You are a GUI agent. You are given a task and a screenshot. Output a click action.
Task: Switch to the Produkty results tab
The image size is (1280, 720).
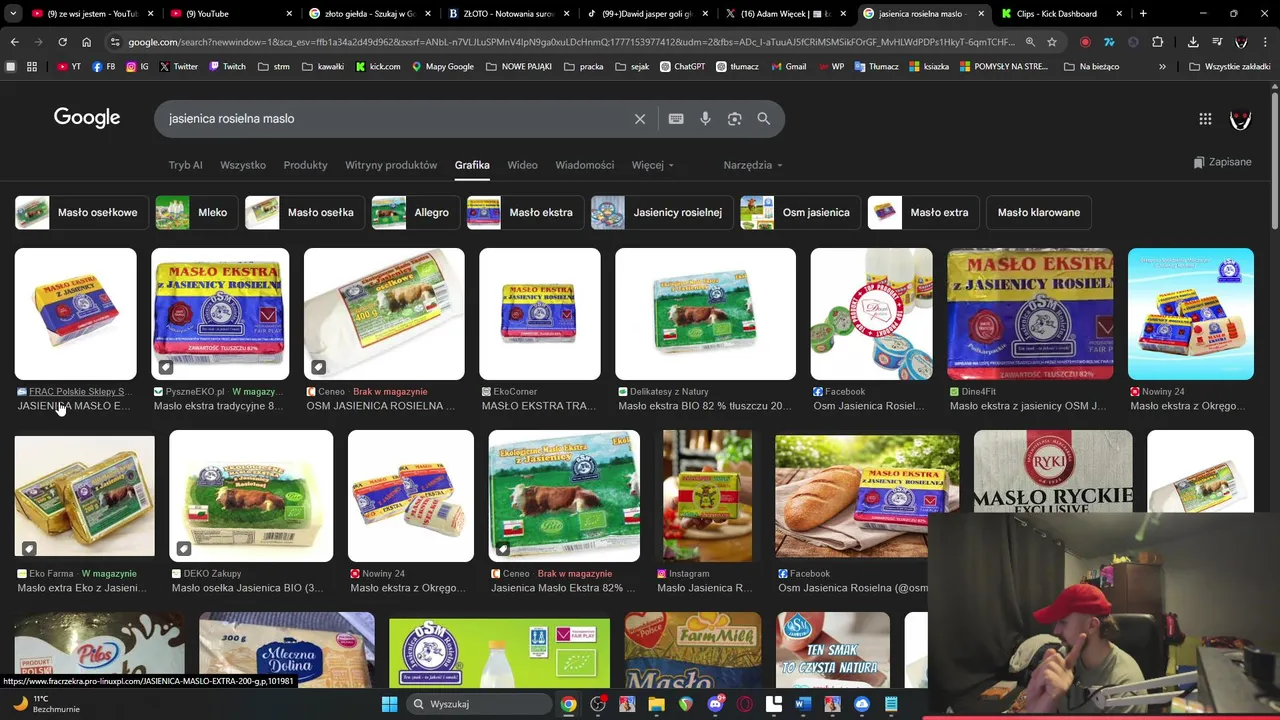pyautogui.click(x=305, y=165)
